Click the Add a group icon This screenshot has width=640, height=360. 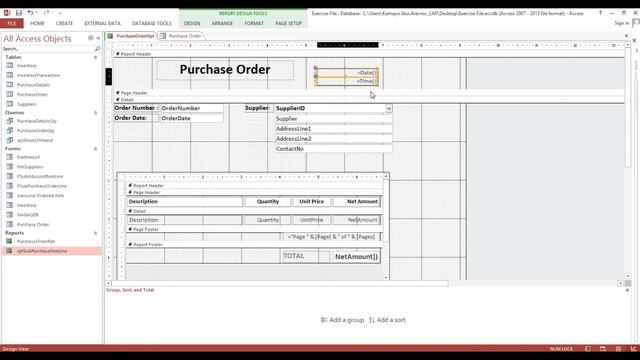tap(324, 320)
